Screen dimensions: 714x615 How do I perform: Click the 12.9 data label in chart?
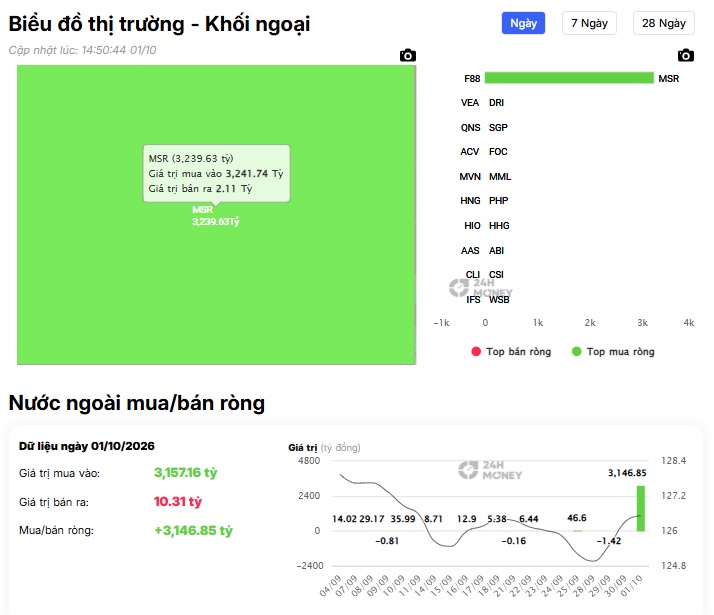coord(466,519)
